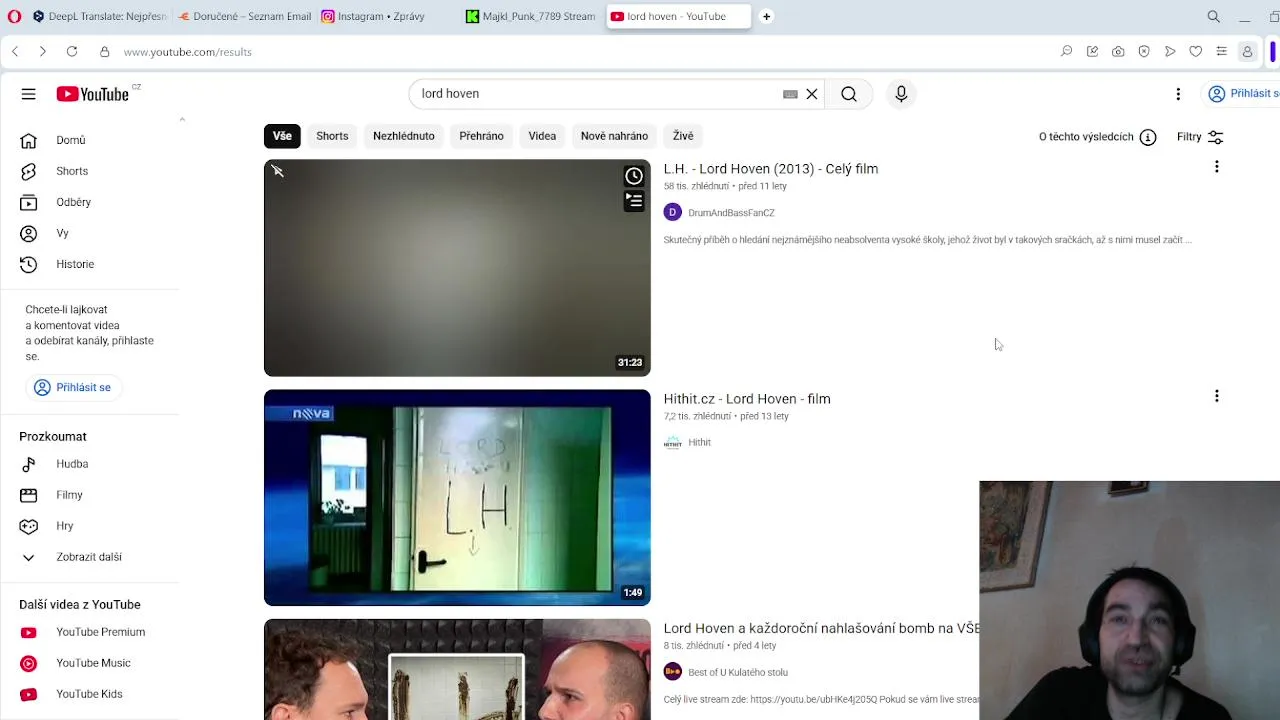This screenshot has width=1280, height=720.
Task: Open Hithit channel link
Action: click(699, 443)
